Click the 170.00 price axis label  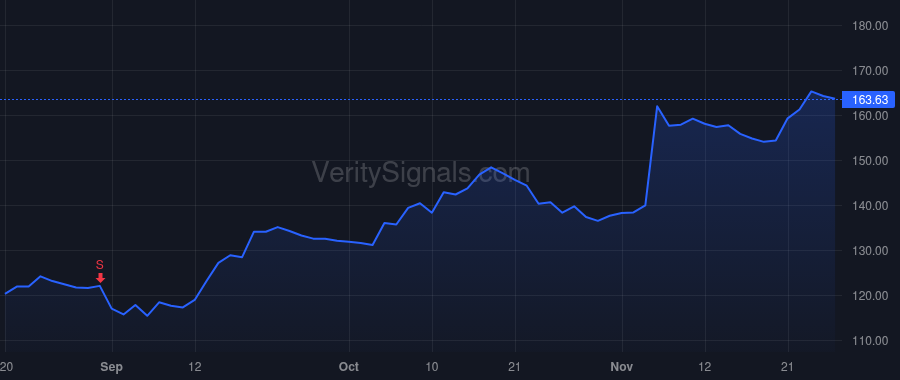coord(870,71)
